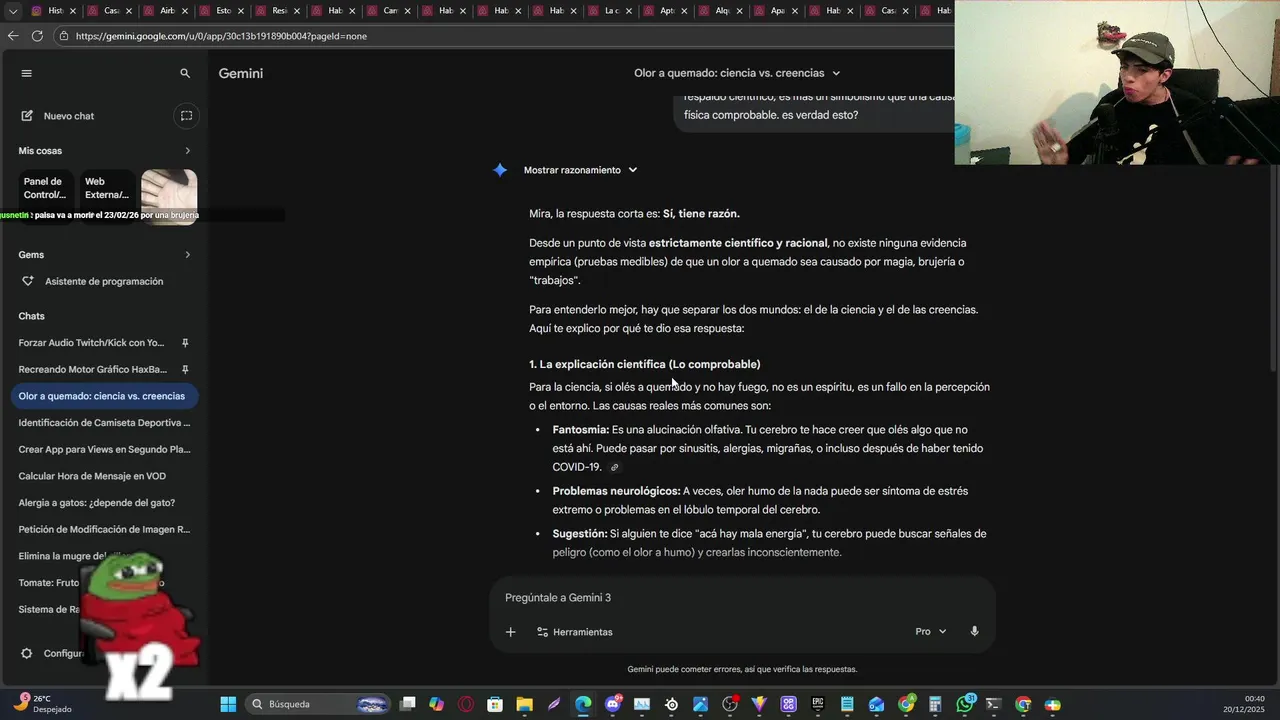Screen dimensions: 1280x720
Task: Open File Explorer folder icon on taskbar
Action: point(524,704)
